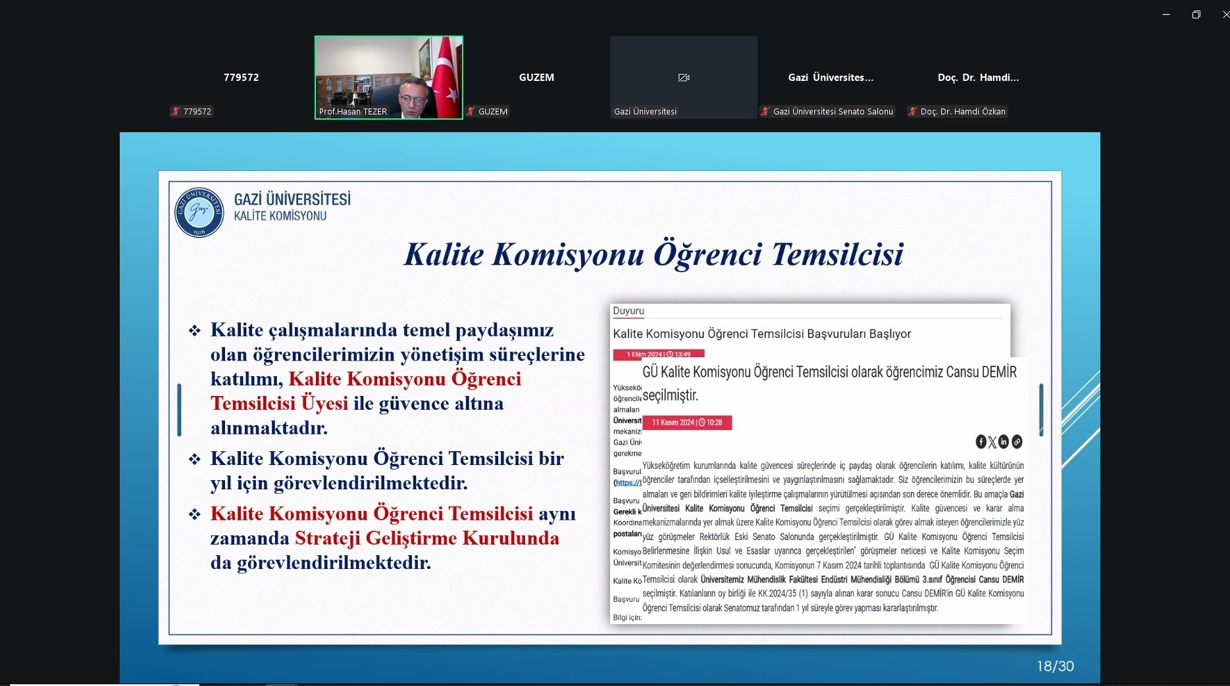Click 'Prof.Hasan TEZER' name label

(x=352, y=111)
